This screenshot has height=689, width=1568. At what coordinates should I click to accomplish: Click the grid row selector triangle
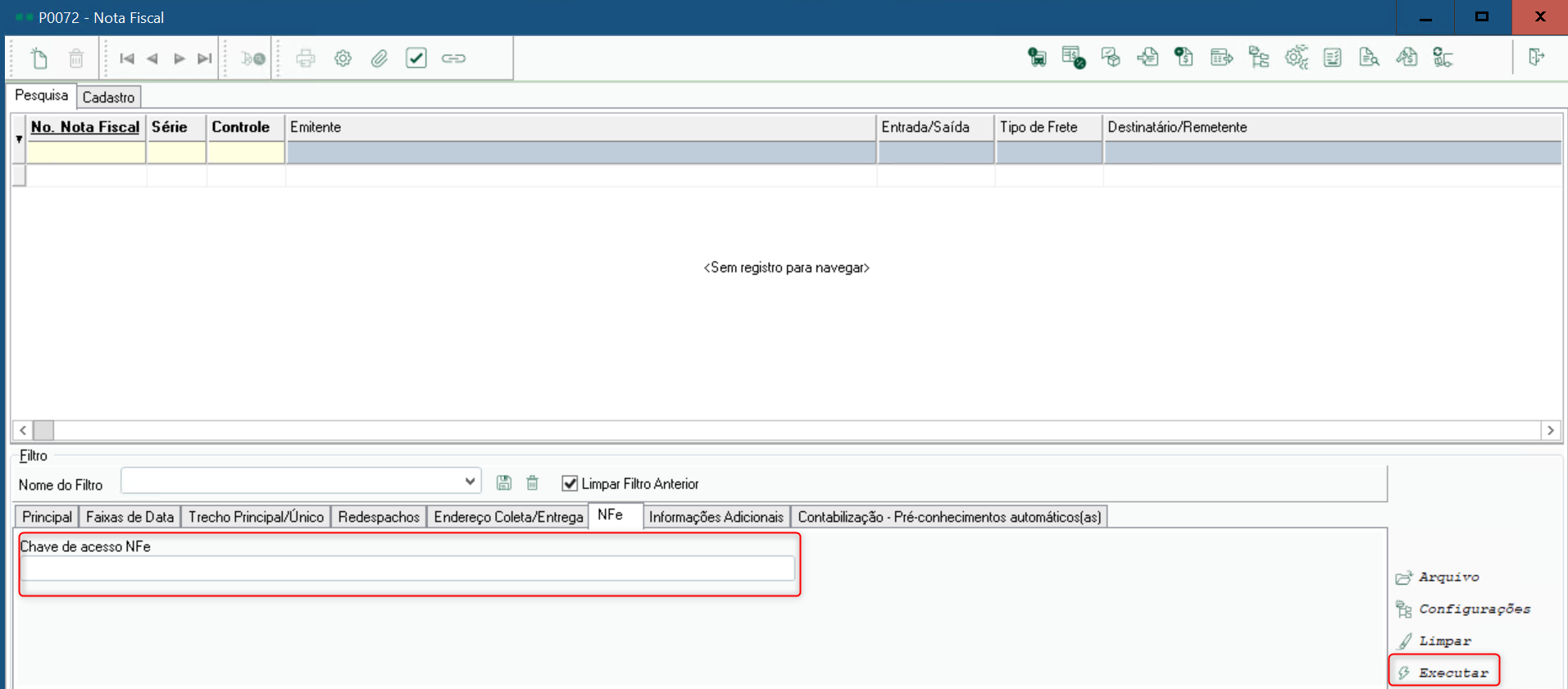click(19, 139)
